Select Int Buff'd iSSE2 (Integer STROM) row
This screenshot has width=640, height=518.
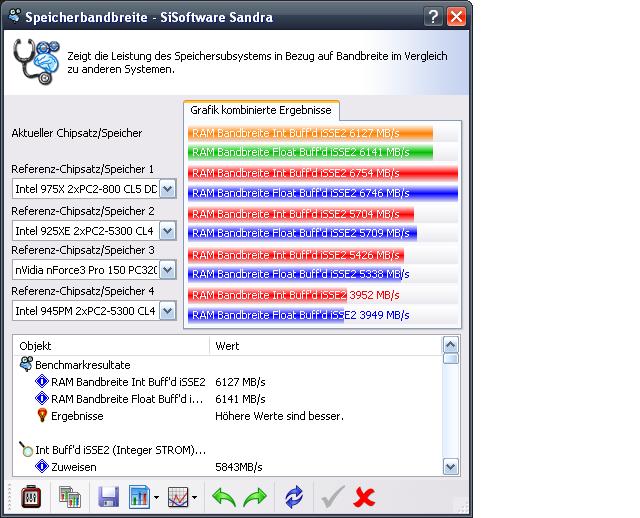coord(121,450)
